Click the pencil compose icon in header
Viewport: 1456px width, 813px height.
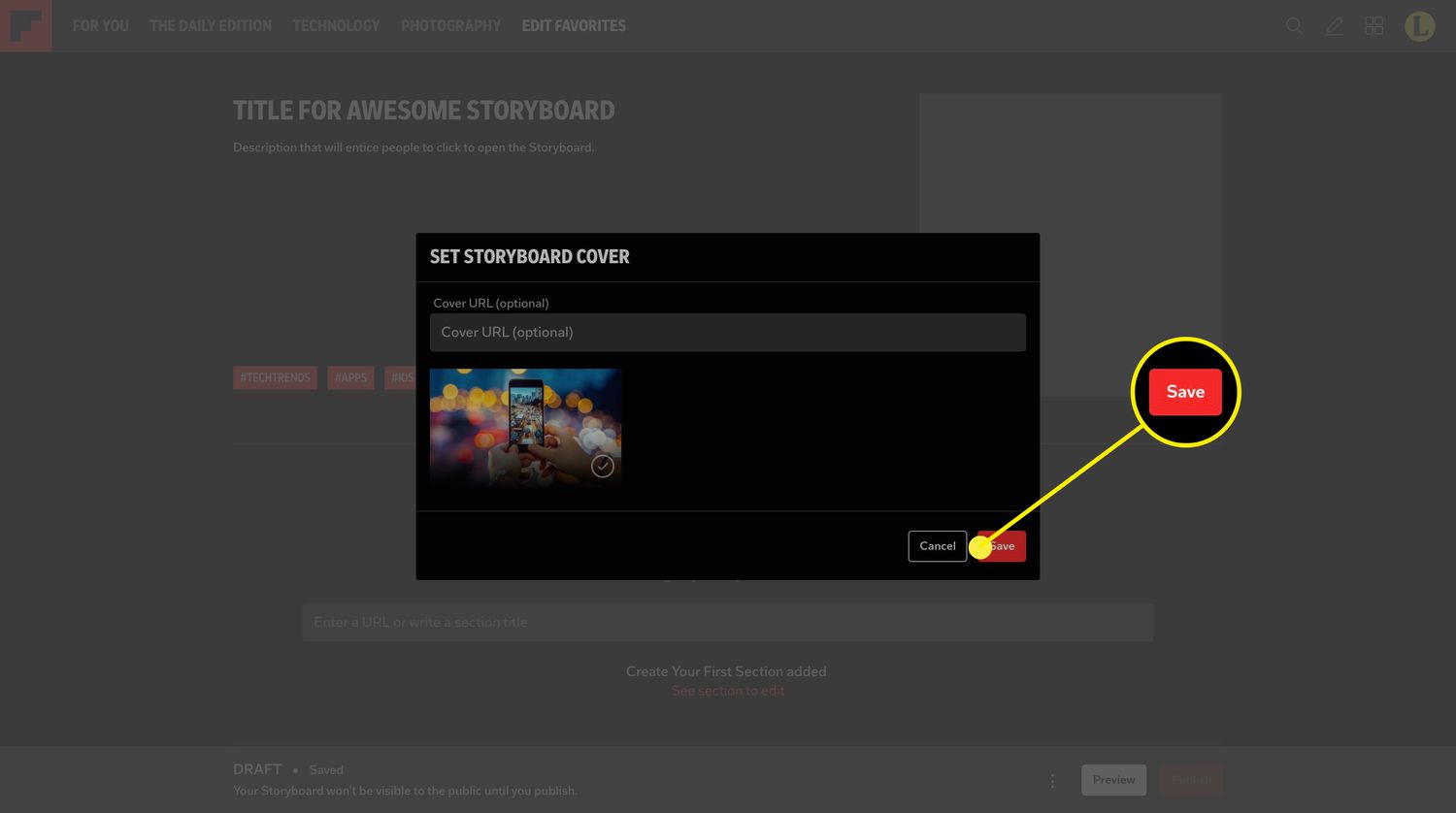point(1335,26)
